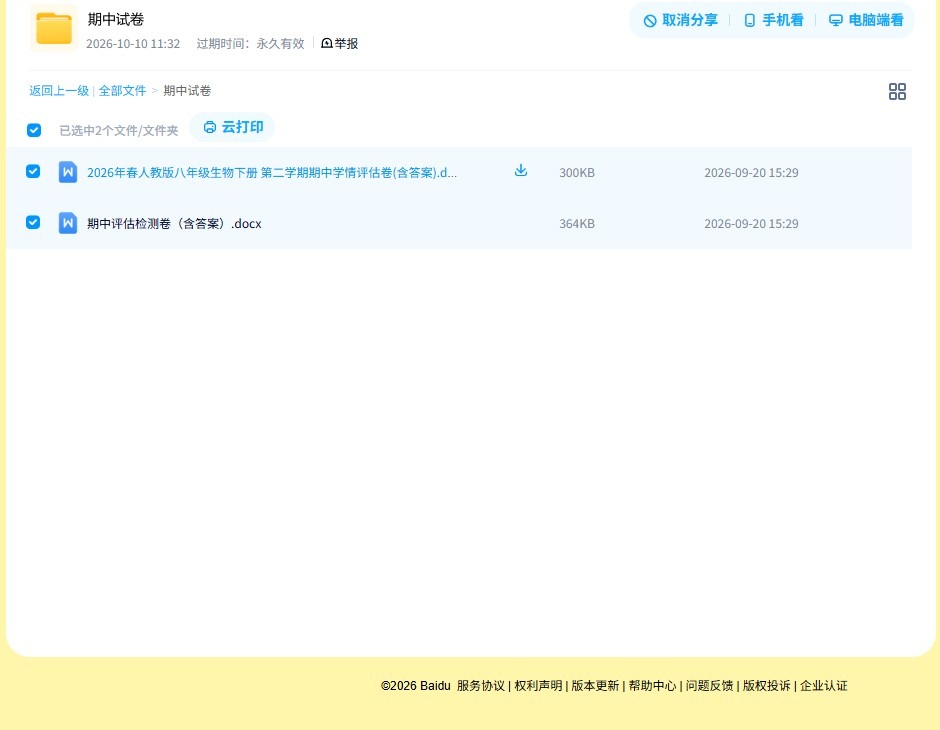The height and width of the screenshot is (730, 940).
Task: Click the 300KB size cell
Action: click(577, 173)
